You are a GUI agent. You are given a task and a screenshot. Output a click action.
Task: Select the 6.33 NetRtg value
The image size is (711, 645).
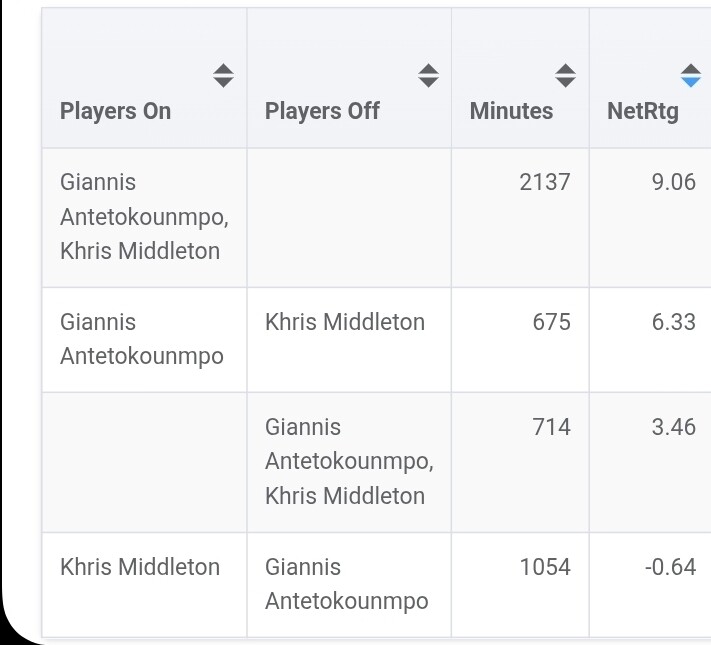point(673,322)
